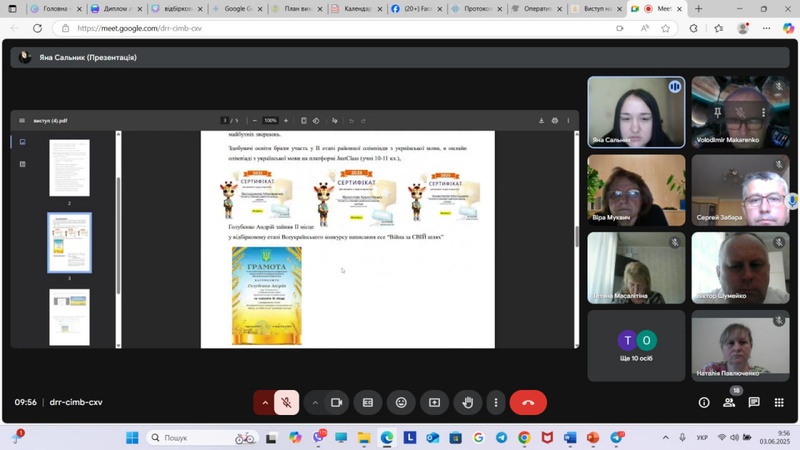Expand video settings arrow beside camera
Screen dimensions: 800x450
315,402
